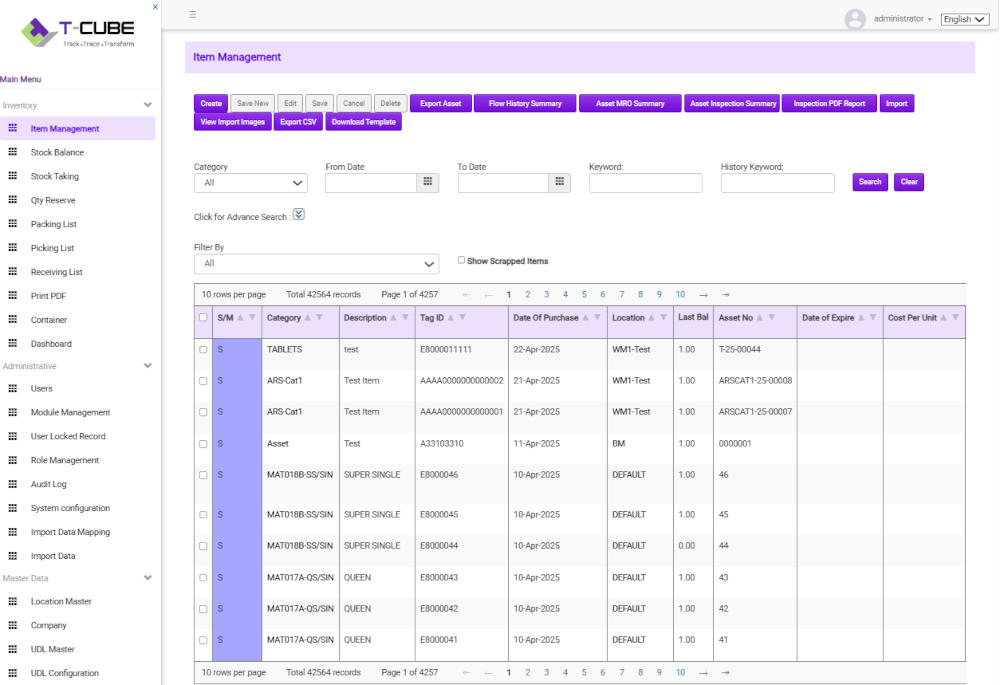
Task: Click the grid icon beside Audit Log
Action: pos(13,484)
